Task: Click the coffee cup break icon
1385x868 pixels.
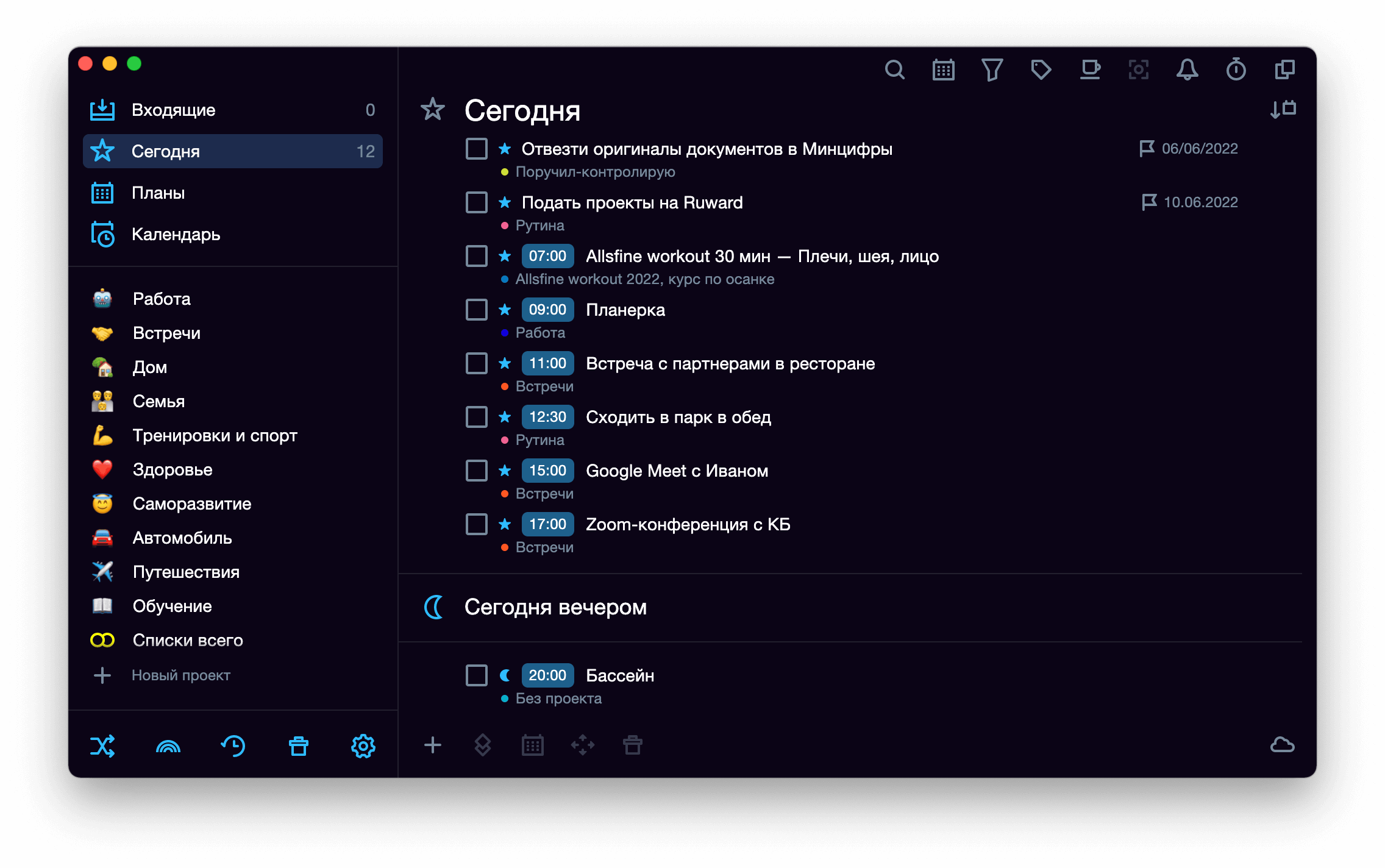Action: point(1090,70)
